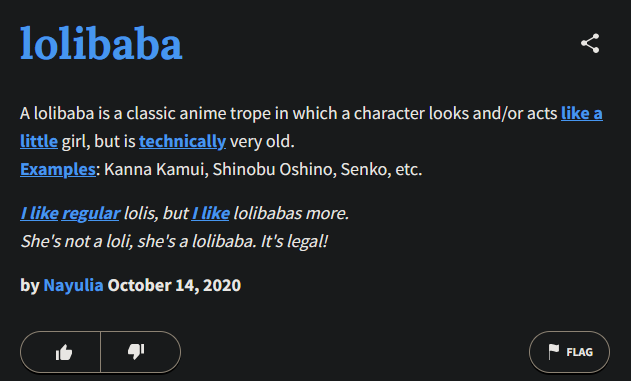Open the 'little' linked word
The image size is (631, 381).
point(39,141)
